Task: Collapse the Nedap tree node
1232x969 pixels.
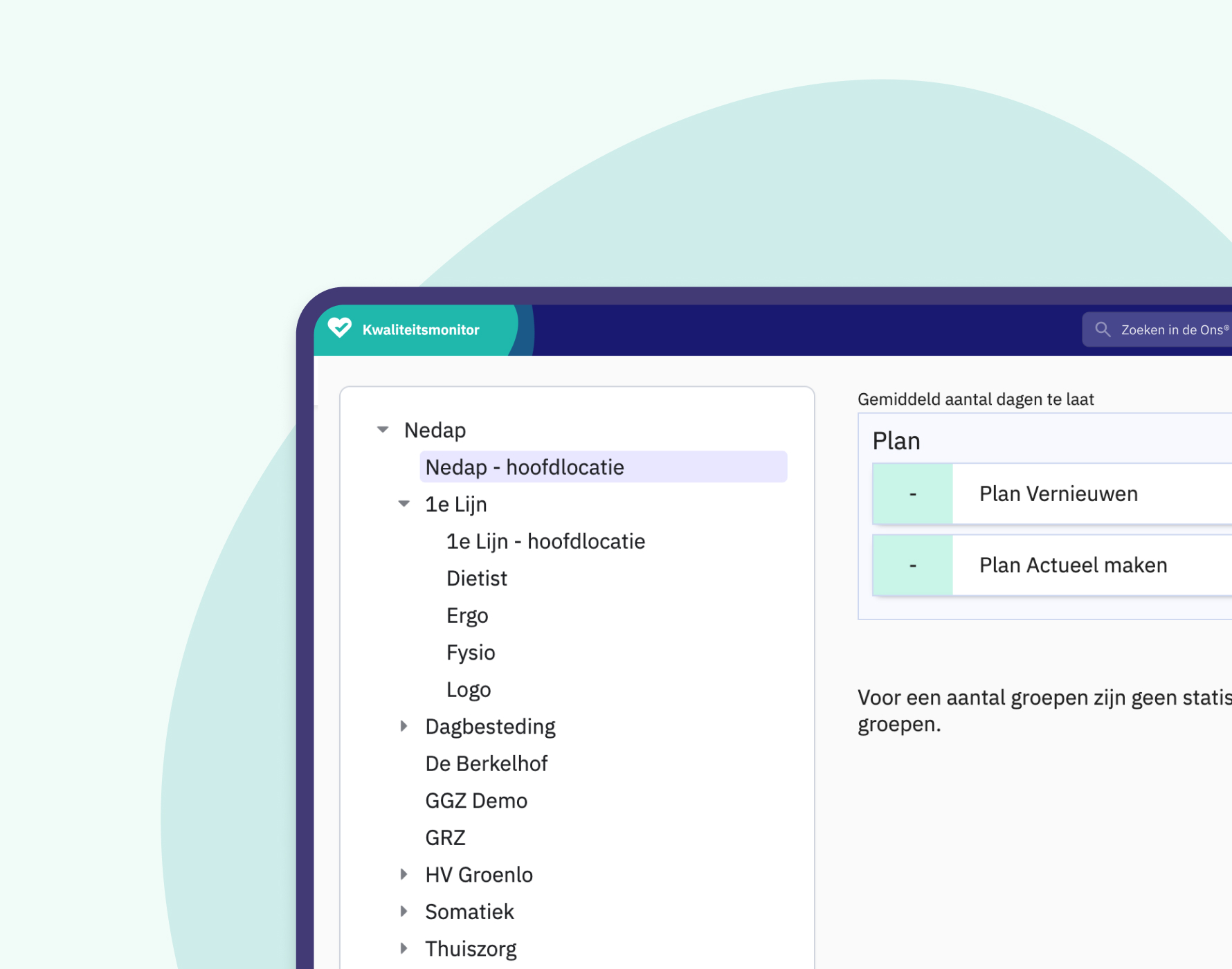Action: pyautogui.click(x=383, y=430)
